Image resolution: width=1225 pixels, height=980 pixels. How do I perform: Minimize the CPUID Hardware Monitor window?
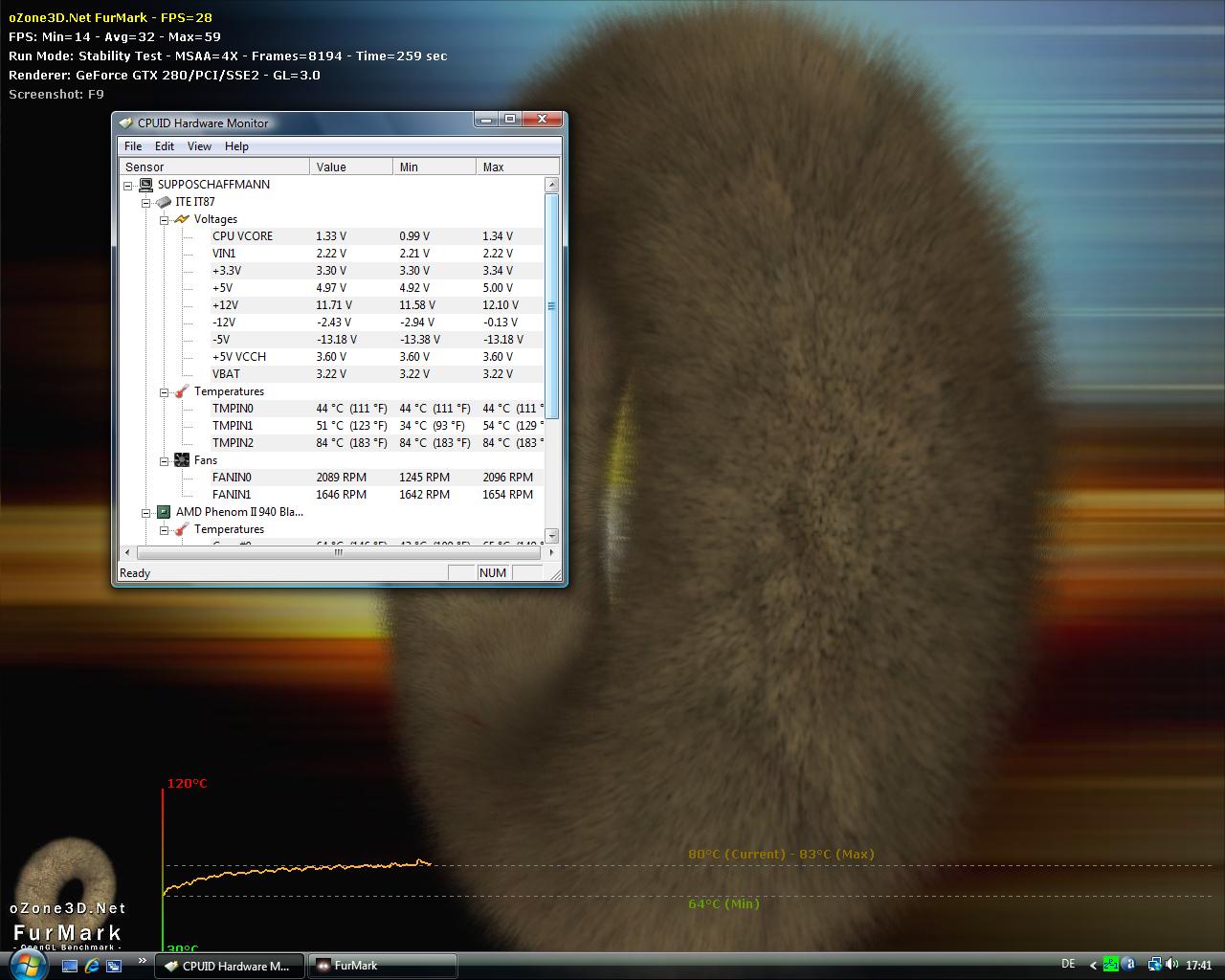(x=487, y=120)
